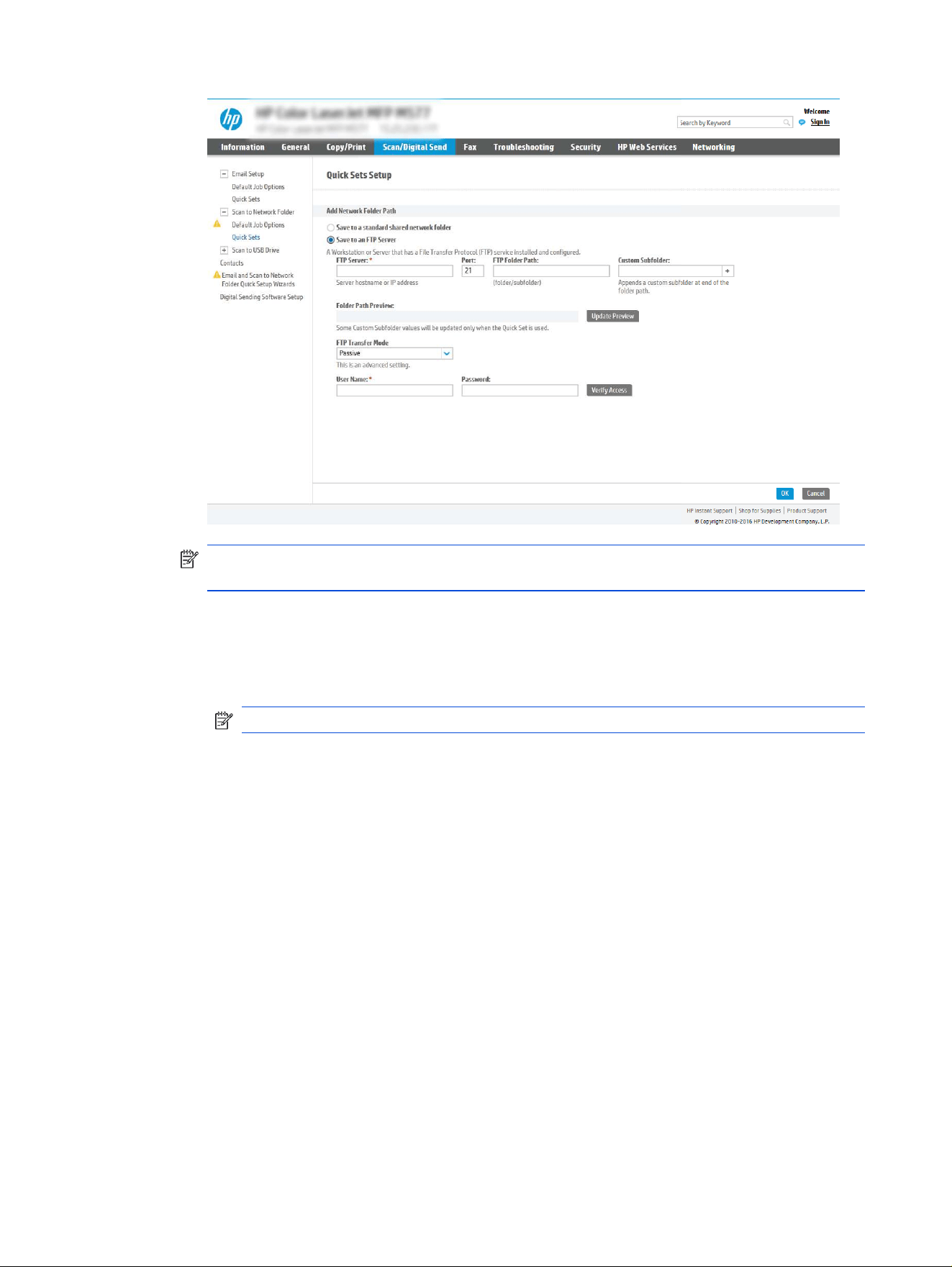The height and width of the screenshot is (1267, 952).
Task: Open the Security tab
Action: pyautogui.click(x=586, y=147)
